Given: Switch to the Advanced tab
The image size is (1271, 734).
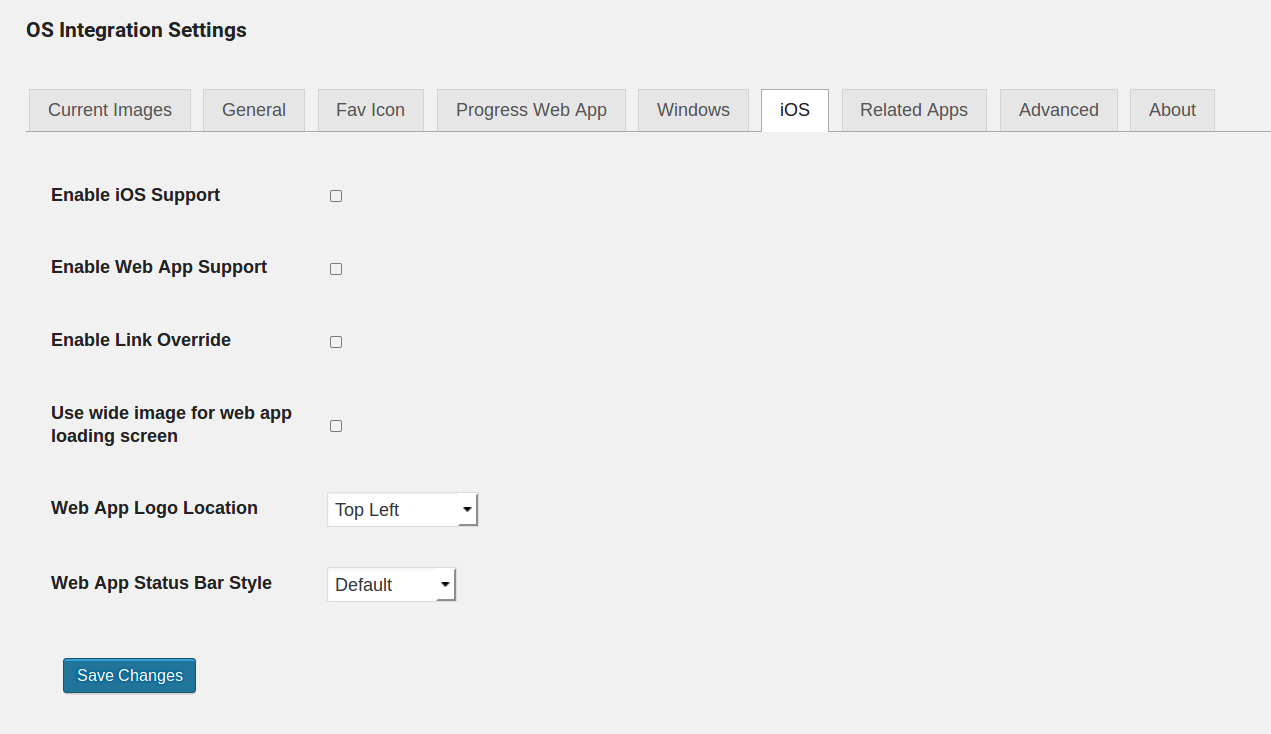Looking at the screenshot, I should (1058, 110).
